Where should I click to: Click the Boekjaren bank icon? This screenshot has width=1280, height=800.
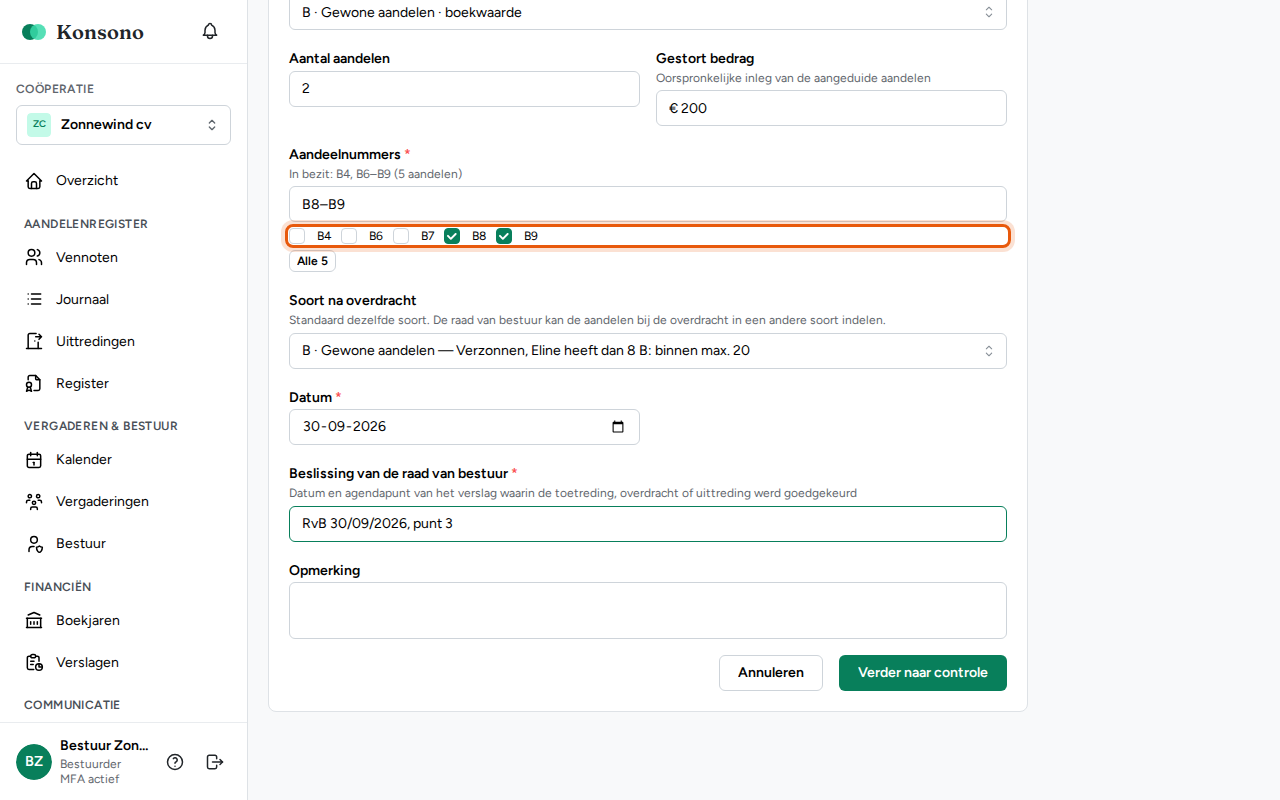(x=34, y=620)
